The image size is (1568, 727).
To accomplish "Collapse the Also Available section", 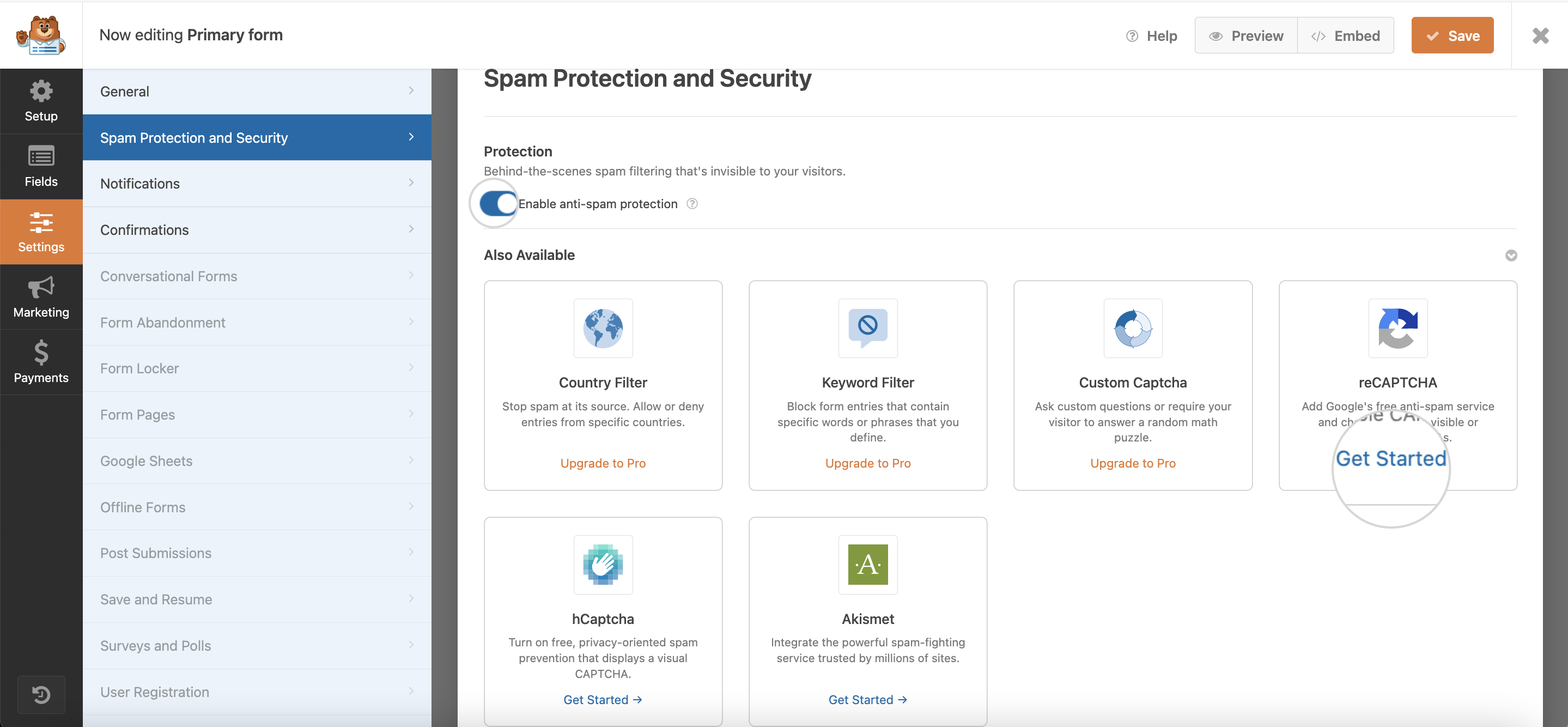I will [x=1511, y=255].
